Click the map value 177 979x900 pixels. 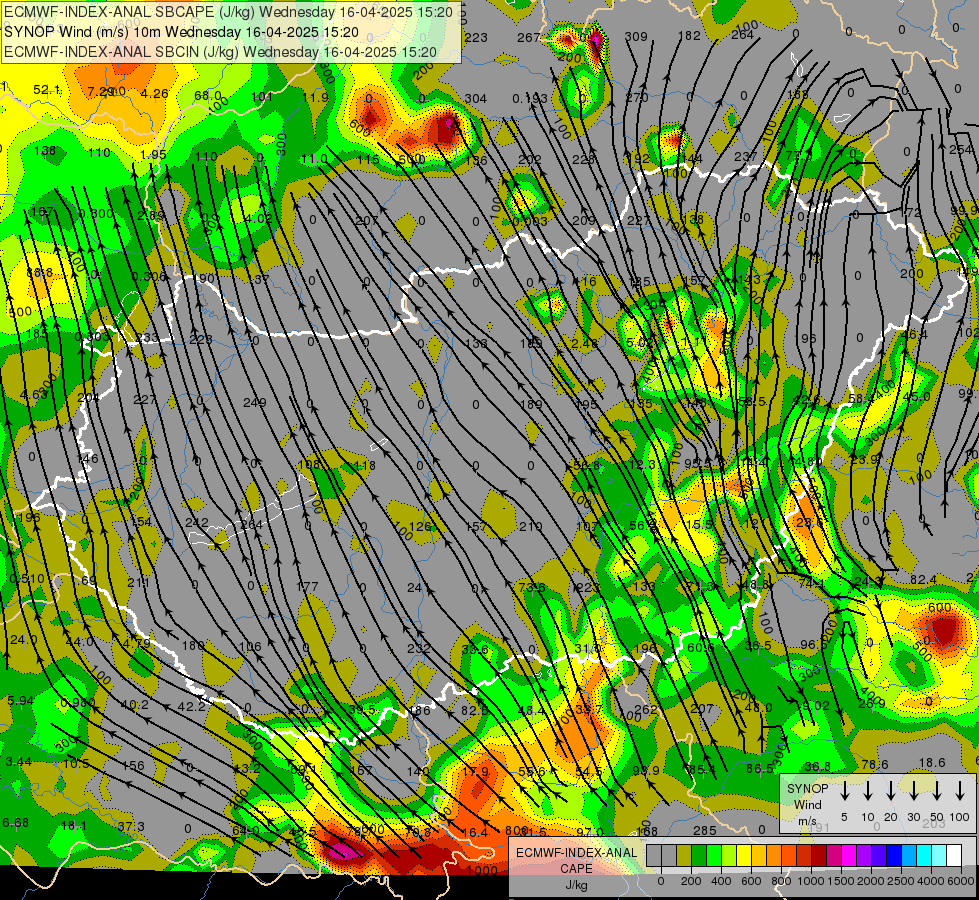pos(307,587)
